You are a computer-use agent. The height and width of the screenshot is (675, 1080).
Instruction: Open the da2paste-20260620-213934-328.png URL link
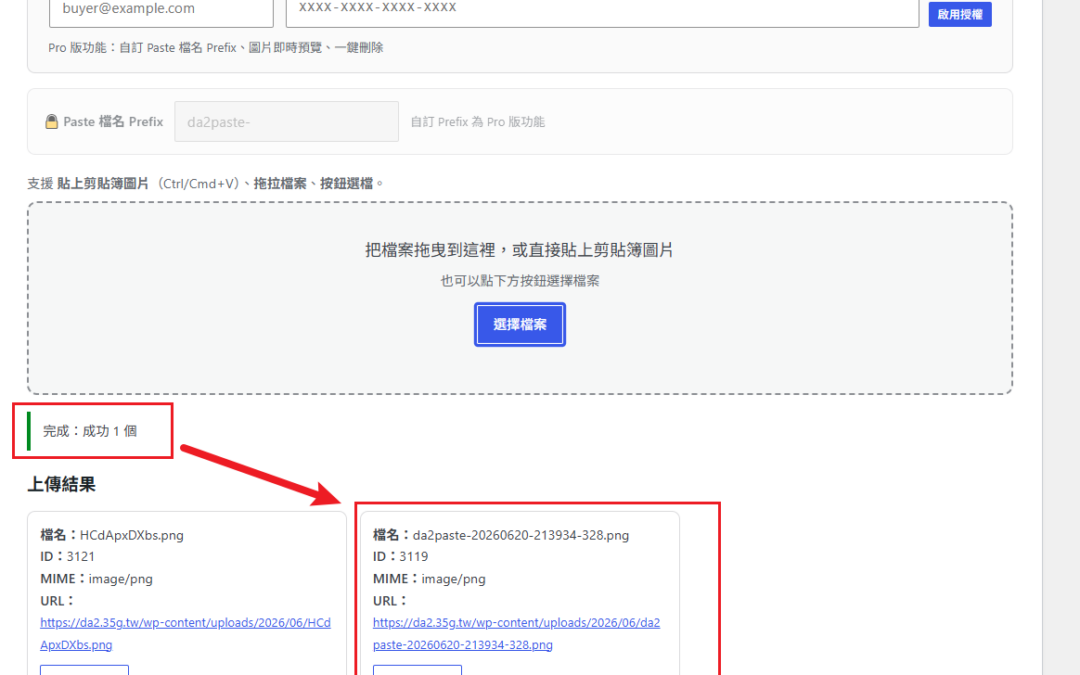[517, 634]
